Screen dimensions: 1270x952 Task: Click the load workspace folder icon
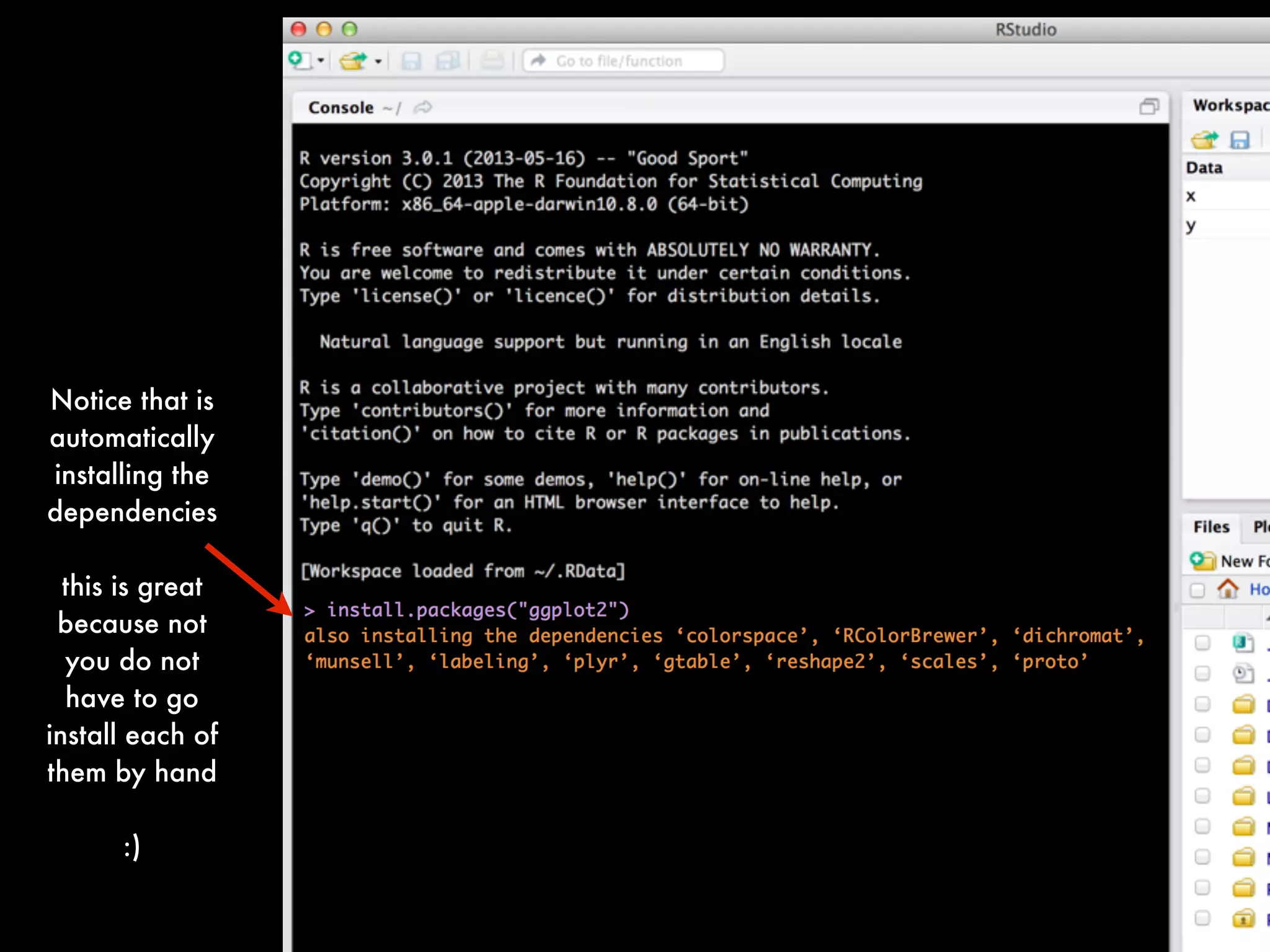tap(1204, 139)
